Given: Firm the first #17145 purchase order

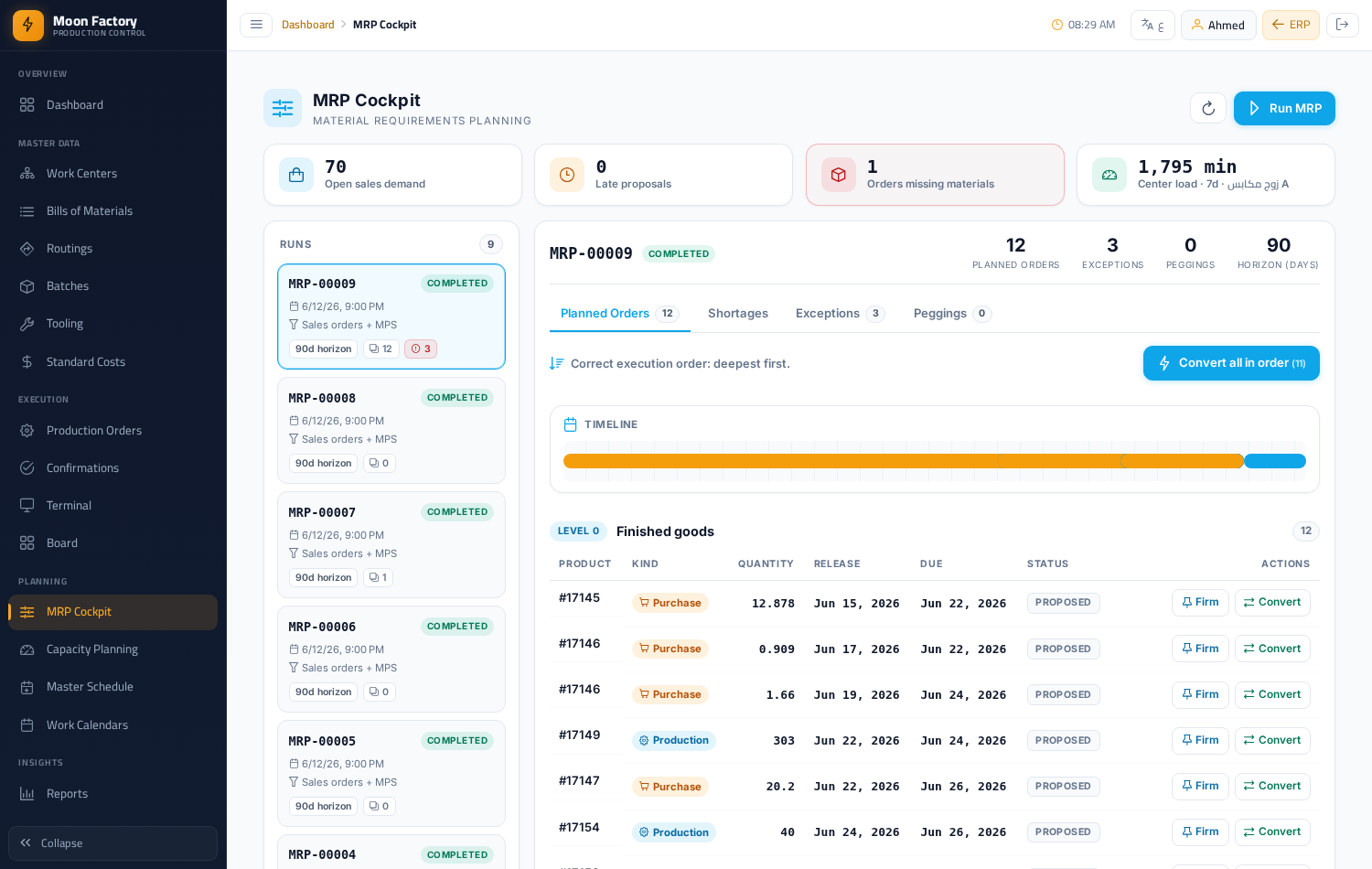Looking at the screenshot, I should tap(1200, 603).
